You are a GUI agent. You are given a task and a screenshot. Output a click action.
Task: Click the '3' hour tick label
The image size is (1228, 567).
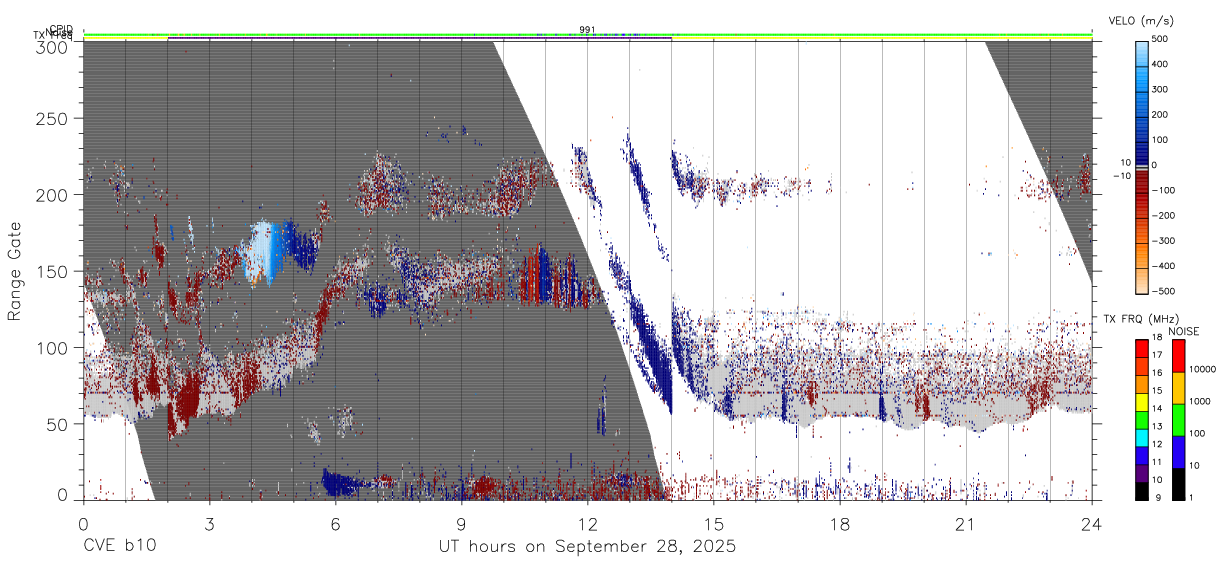(x=209, y=524)
